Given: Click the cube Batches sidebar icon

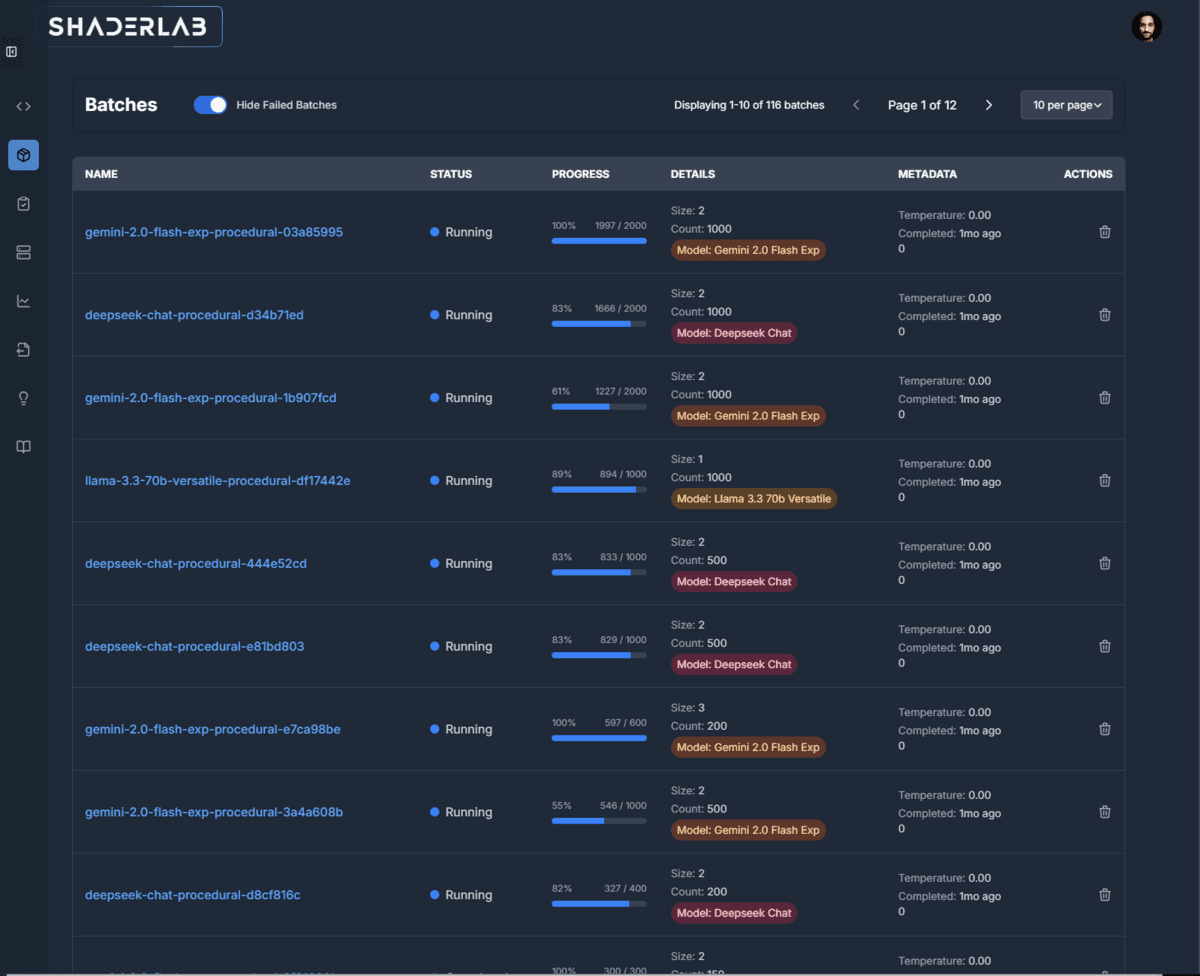Looking at the screenshot, I should (x=24, y=155).
